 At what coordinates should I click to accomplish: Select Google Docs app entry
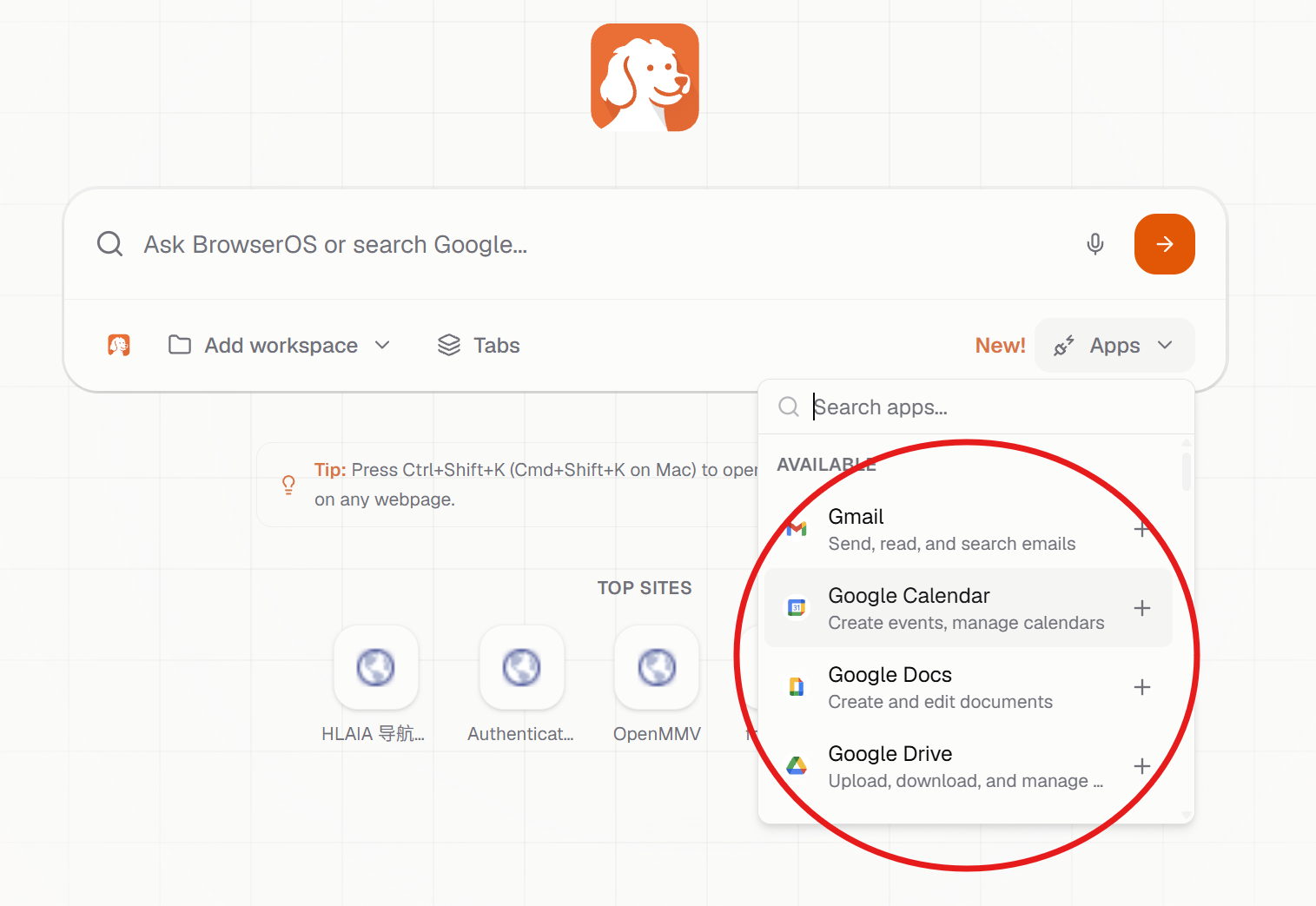pyautogui.click(x=968, y=687)
